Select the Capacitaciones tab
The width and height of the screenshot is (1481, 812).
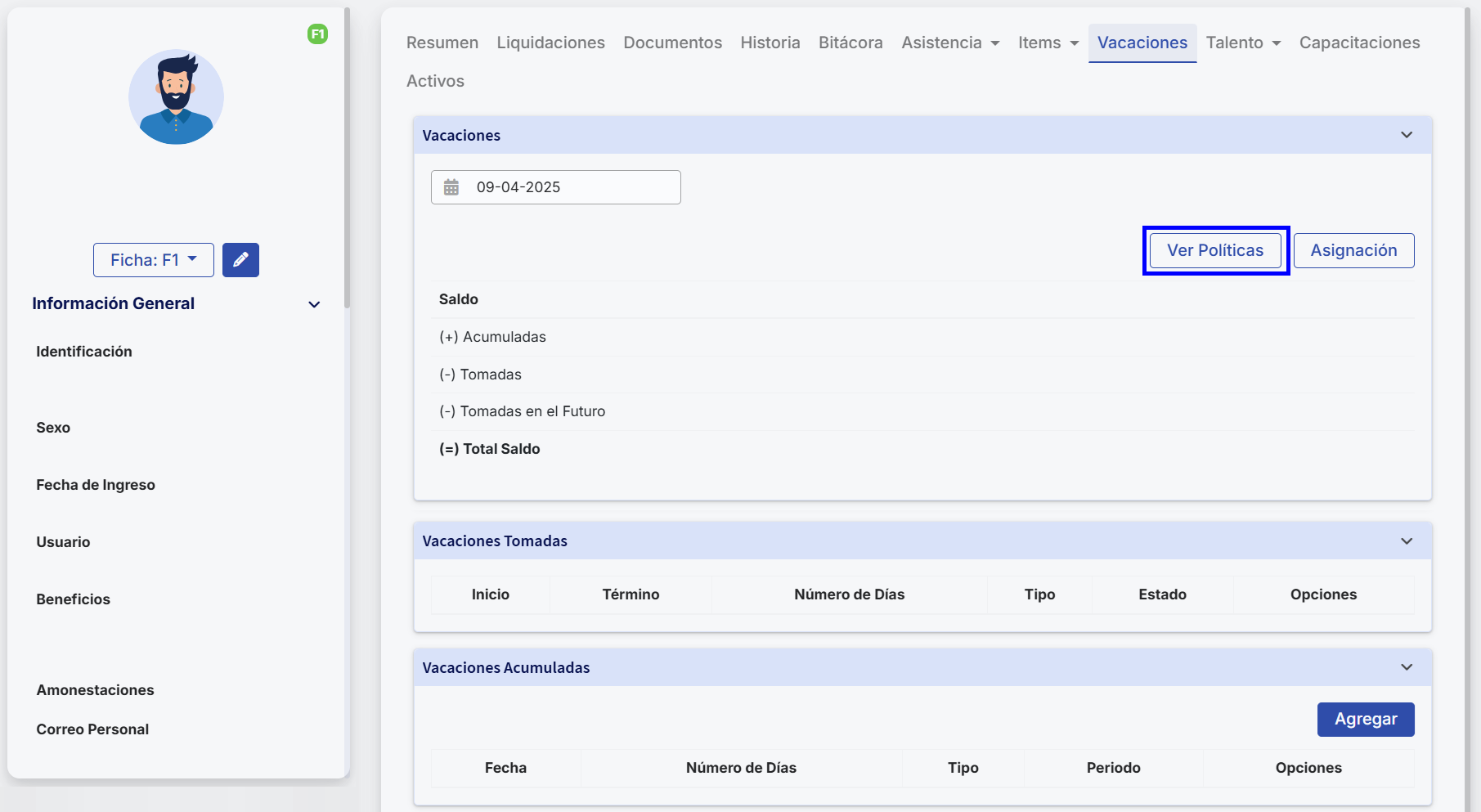[x=1359, y=43]
